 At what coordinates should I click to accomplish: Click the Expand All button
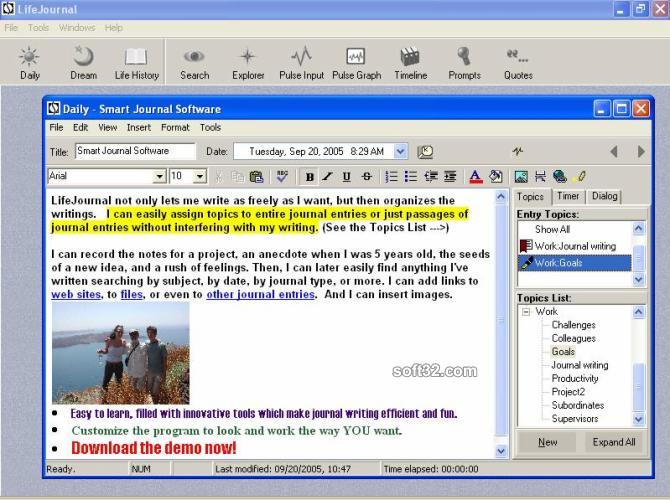point(614,442)
